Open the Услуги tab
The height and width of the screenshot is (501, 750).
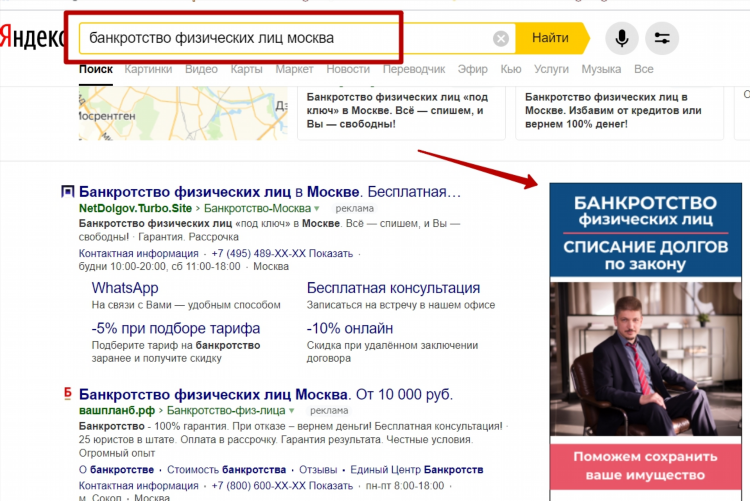[551, 69]
